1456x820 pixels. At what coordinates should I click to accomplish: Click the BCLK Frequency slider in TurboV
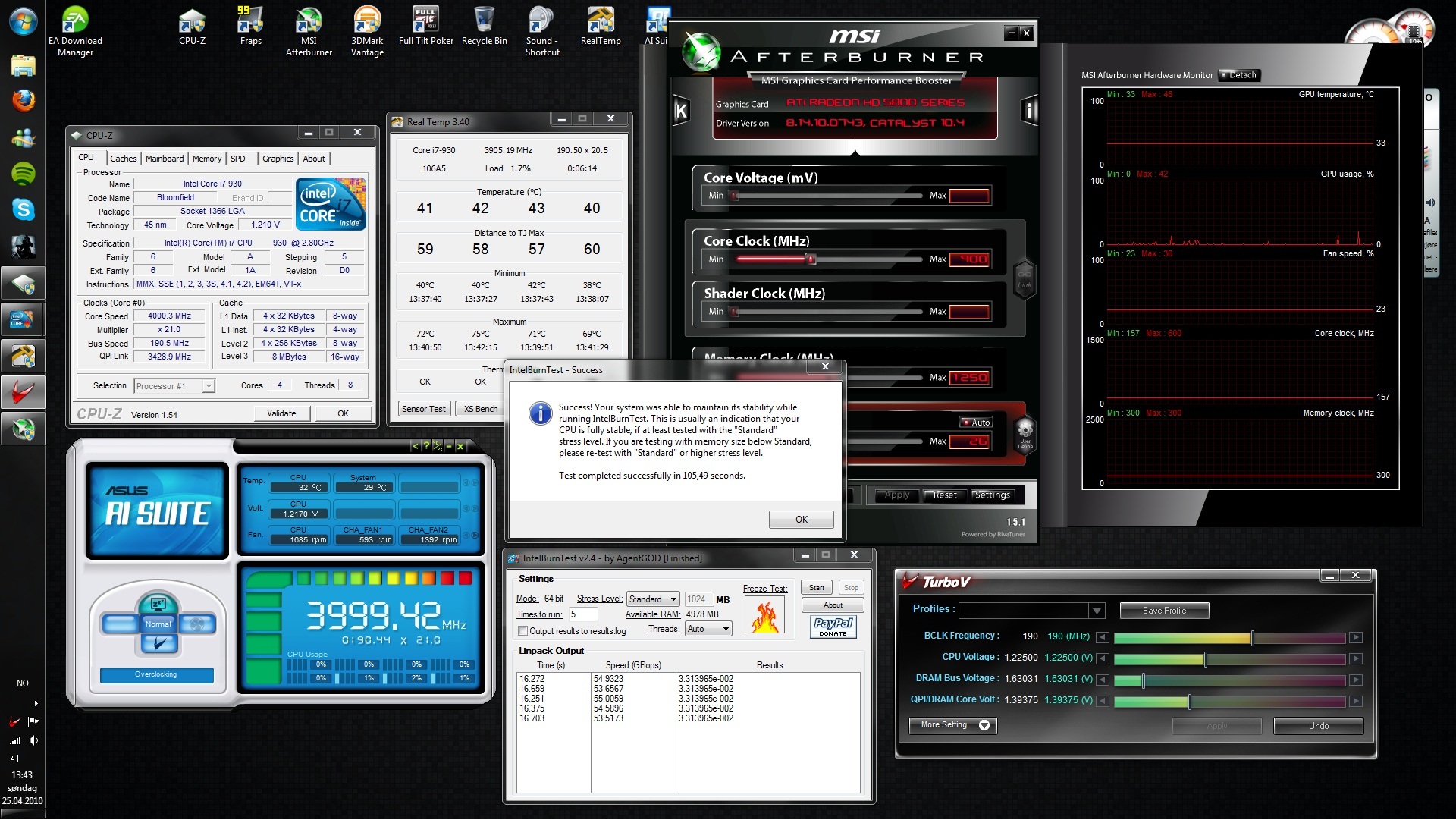(x=1228, y=637)
